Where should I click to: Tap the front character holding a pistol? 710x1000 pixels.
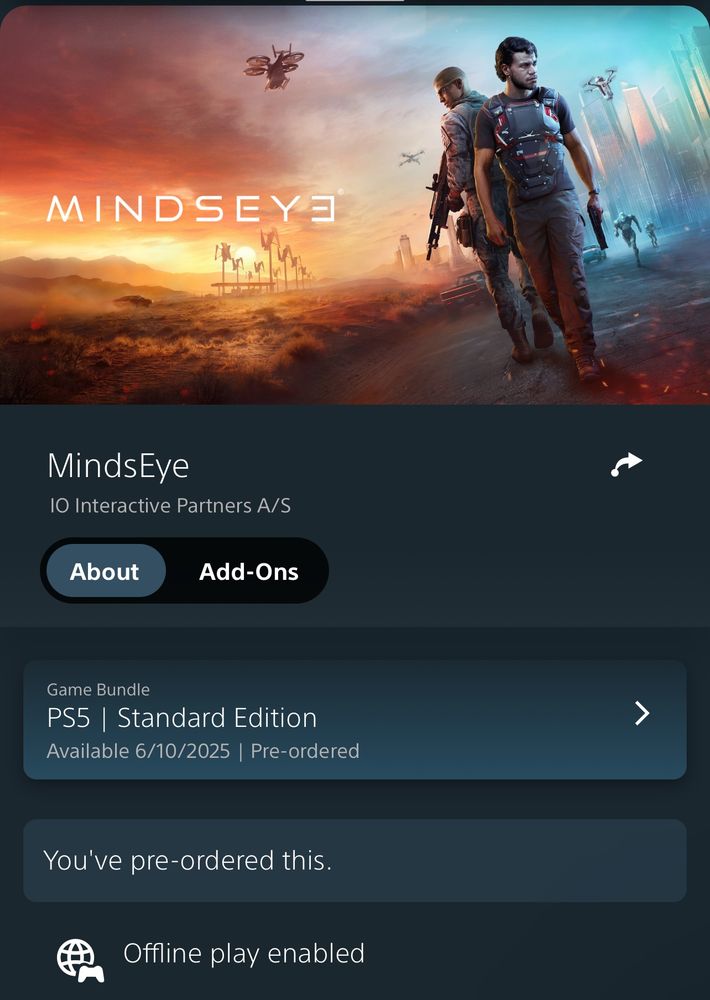pyautogui.click(x=541, y=204)
